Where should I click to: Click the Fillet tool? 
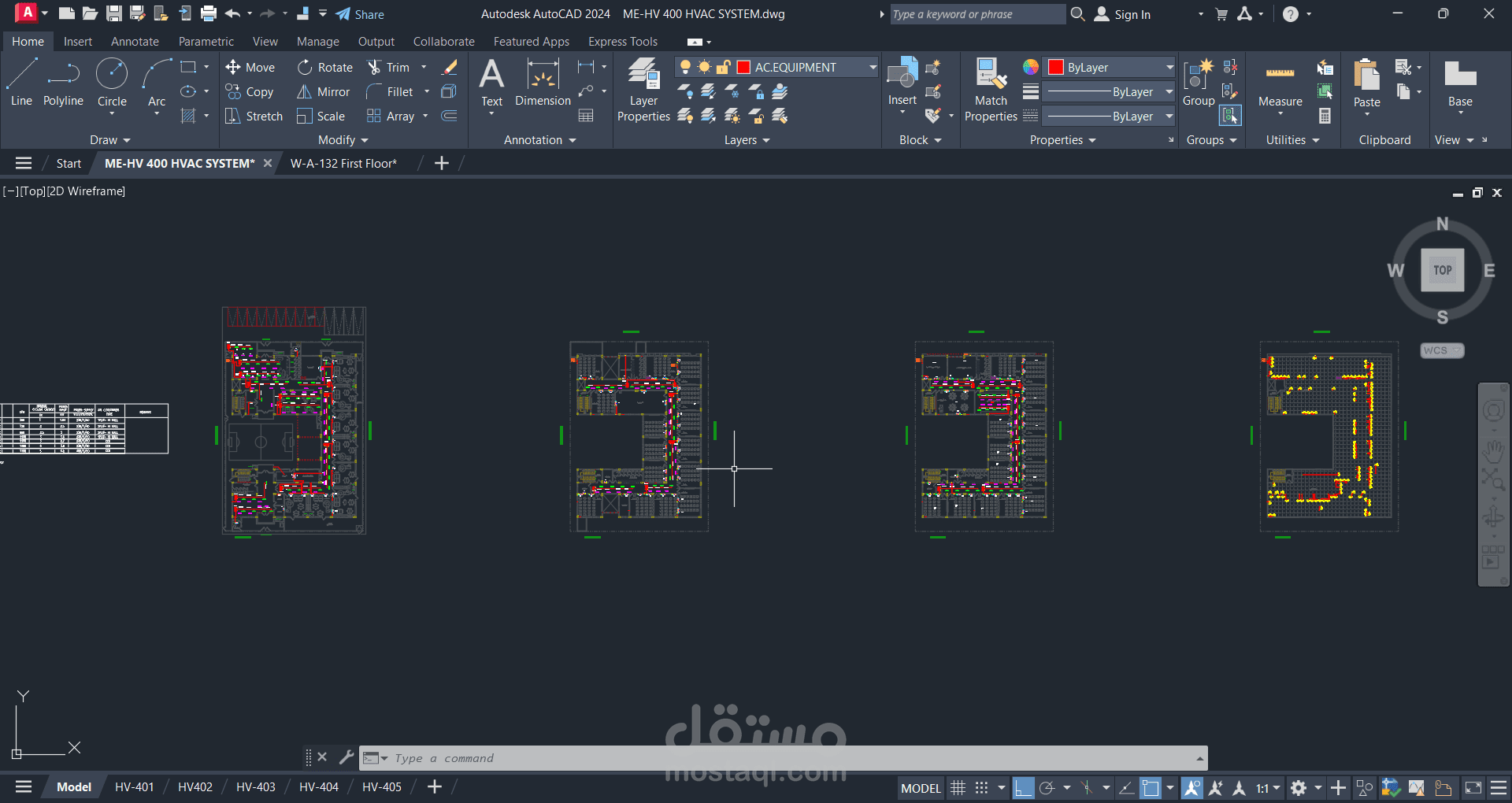click(390, 92)
